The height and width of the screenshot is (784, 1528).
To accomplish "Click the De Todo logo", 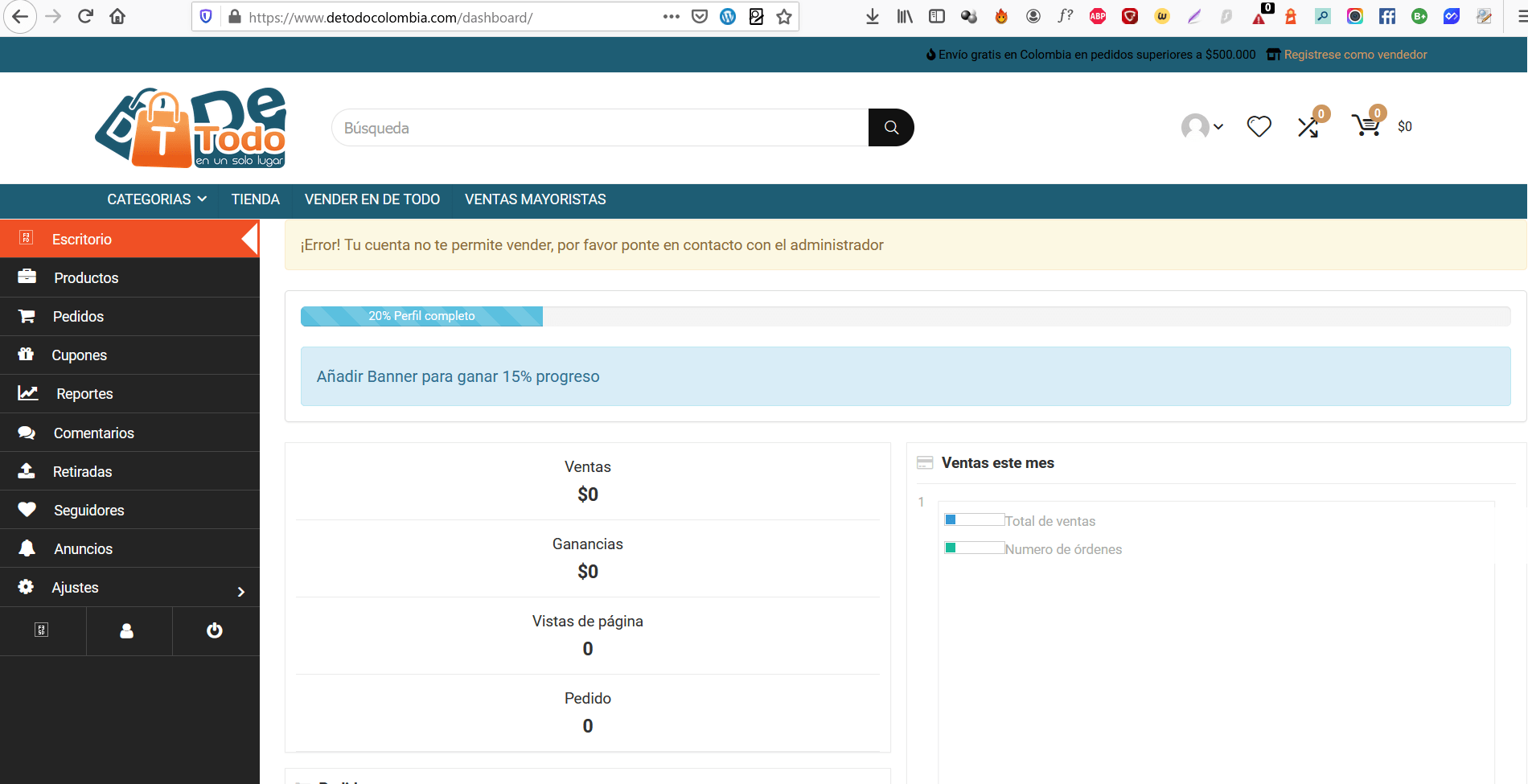I will (191, 128).
